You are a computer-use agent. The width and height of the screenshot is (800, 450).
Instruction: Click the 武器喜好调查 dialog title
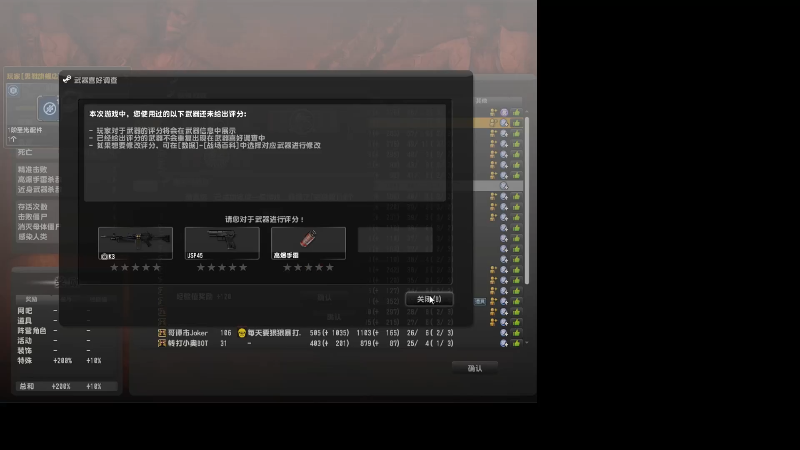pos(95,80)
